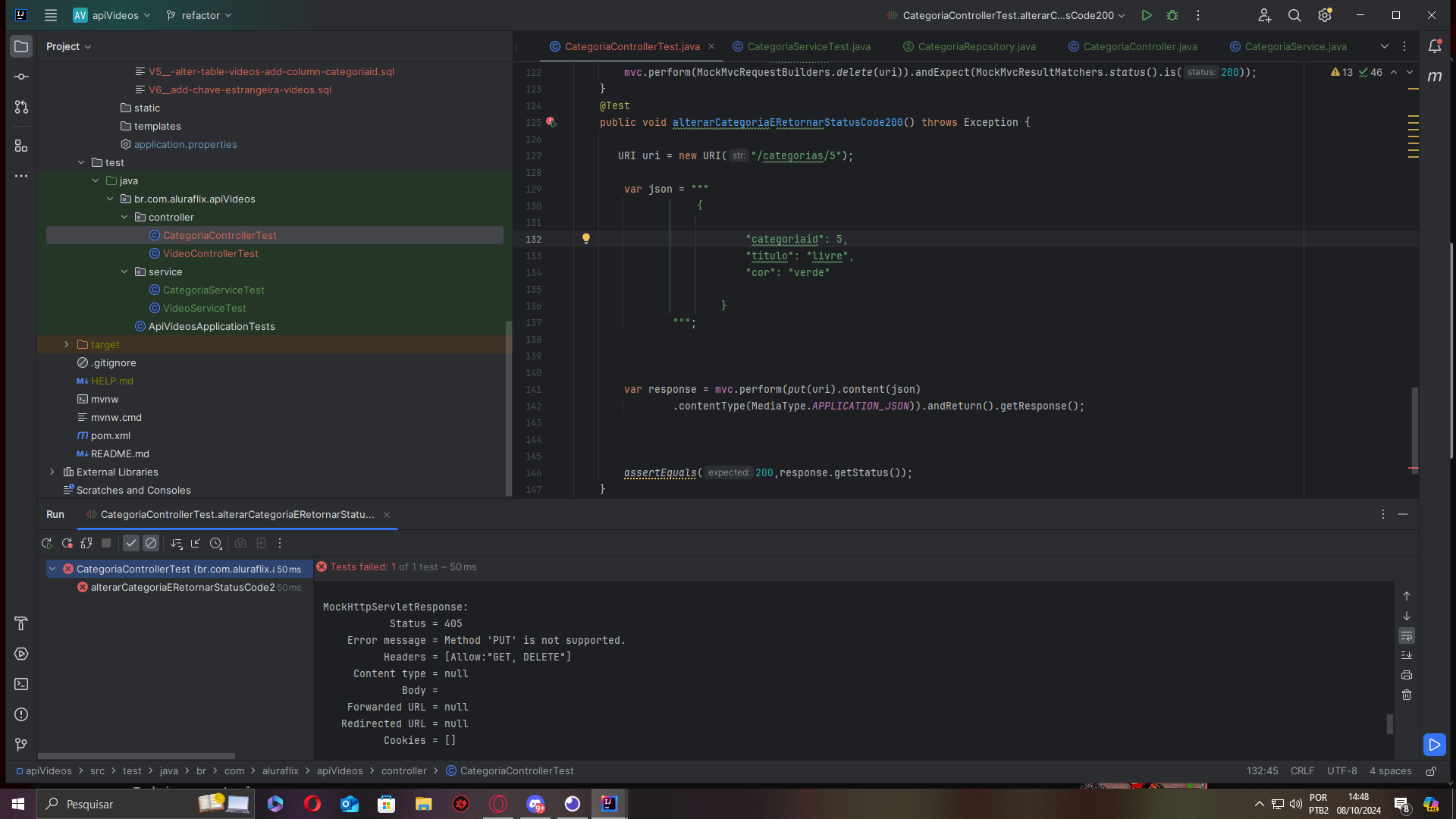
Task: Open the UTF-8 encoding selector
Action: [x=1342, y=770]
